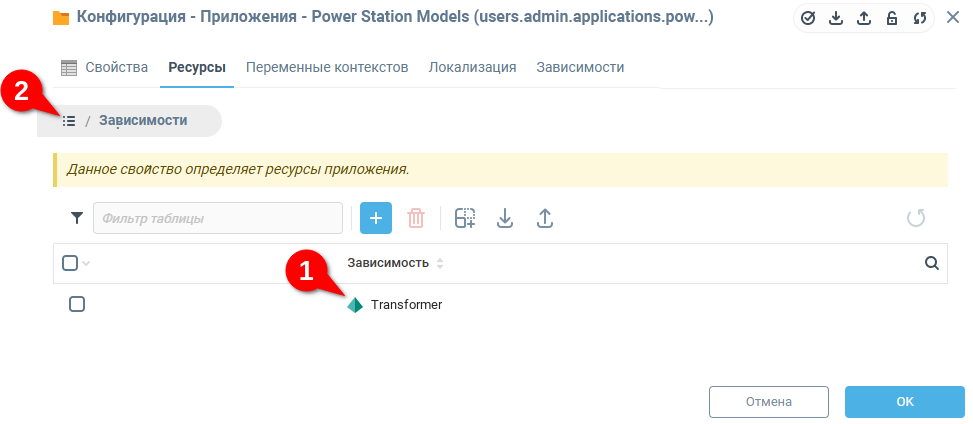Viewport: 973px width, 424px height.
Task: Expand the header checkbox dropdown arrow
Action: tap(86, 263)
